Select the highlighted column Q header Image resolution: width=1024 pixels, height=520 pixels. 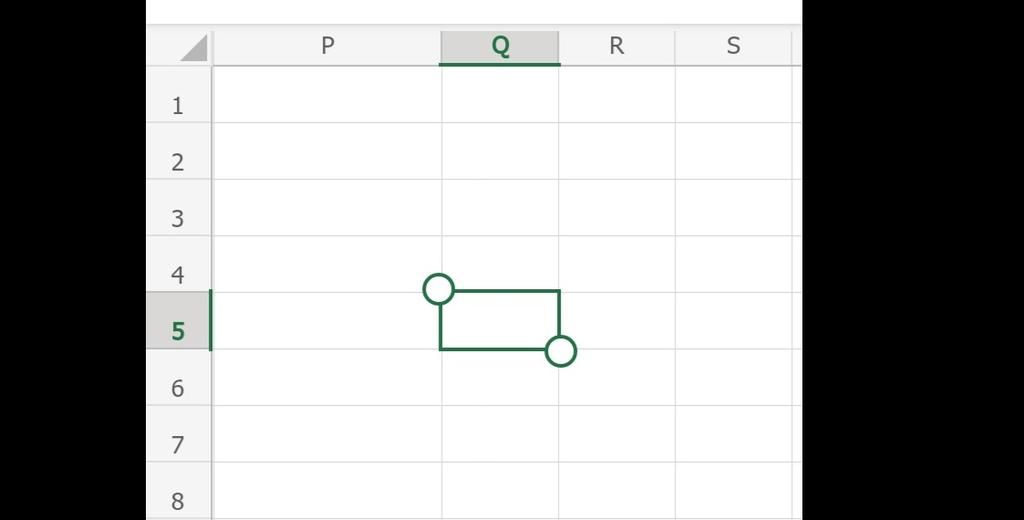(x=500, y=46)
